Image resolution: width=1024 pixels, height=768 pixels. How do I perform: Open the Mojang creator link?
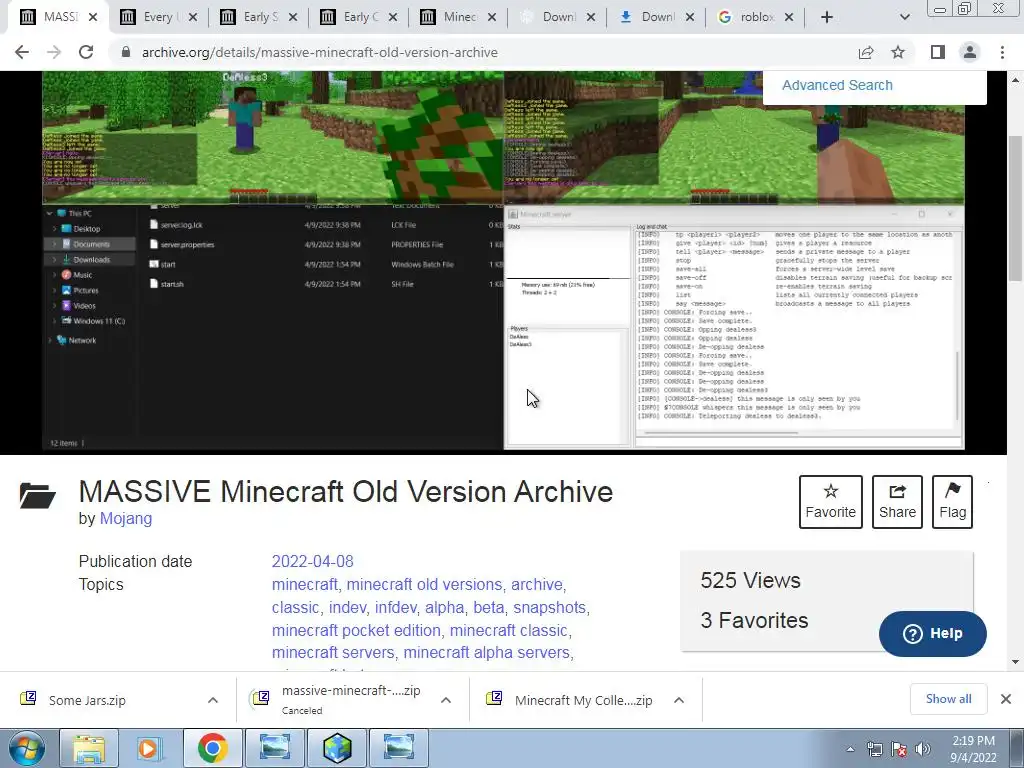click(x=126, y=519)
